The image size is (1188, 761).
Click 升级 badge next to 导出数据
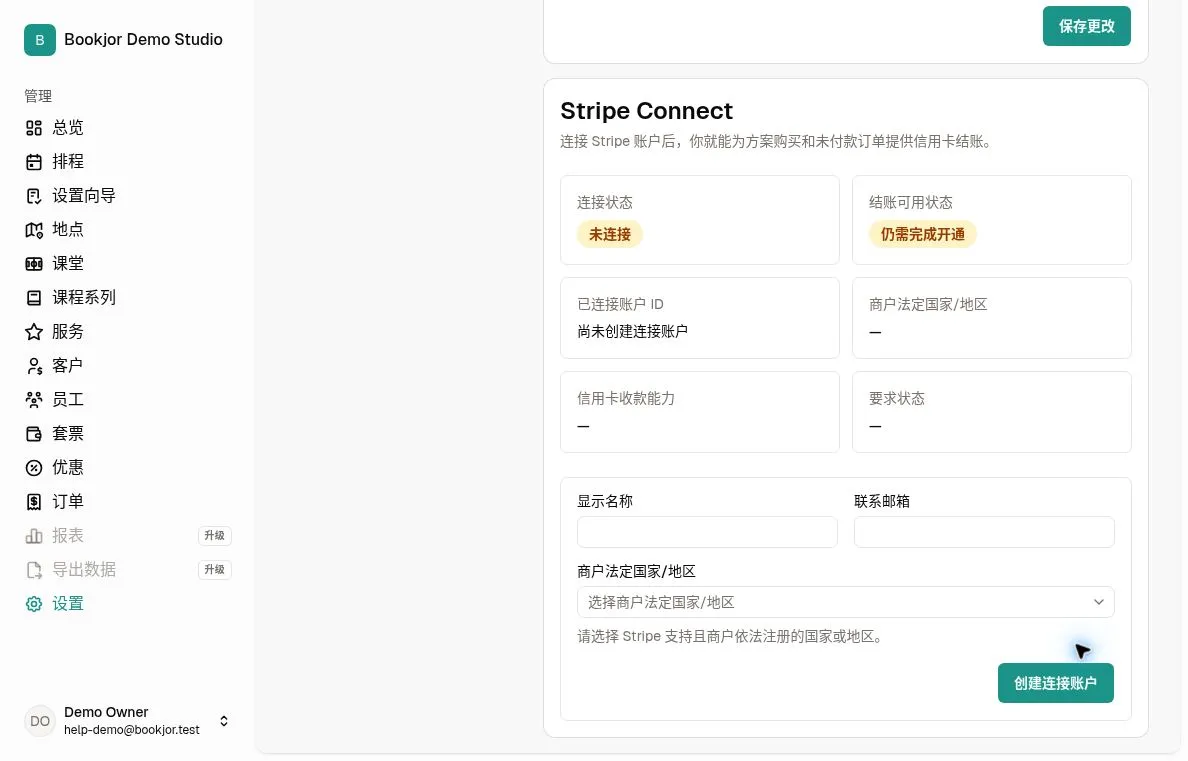[214, 570]
